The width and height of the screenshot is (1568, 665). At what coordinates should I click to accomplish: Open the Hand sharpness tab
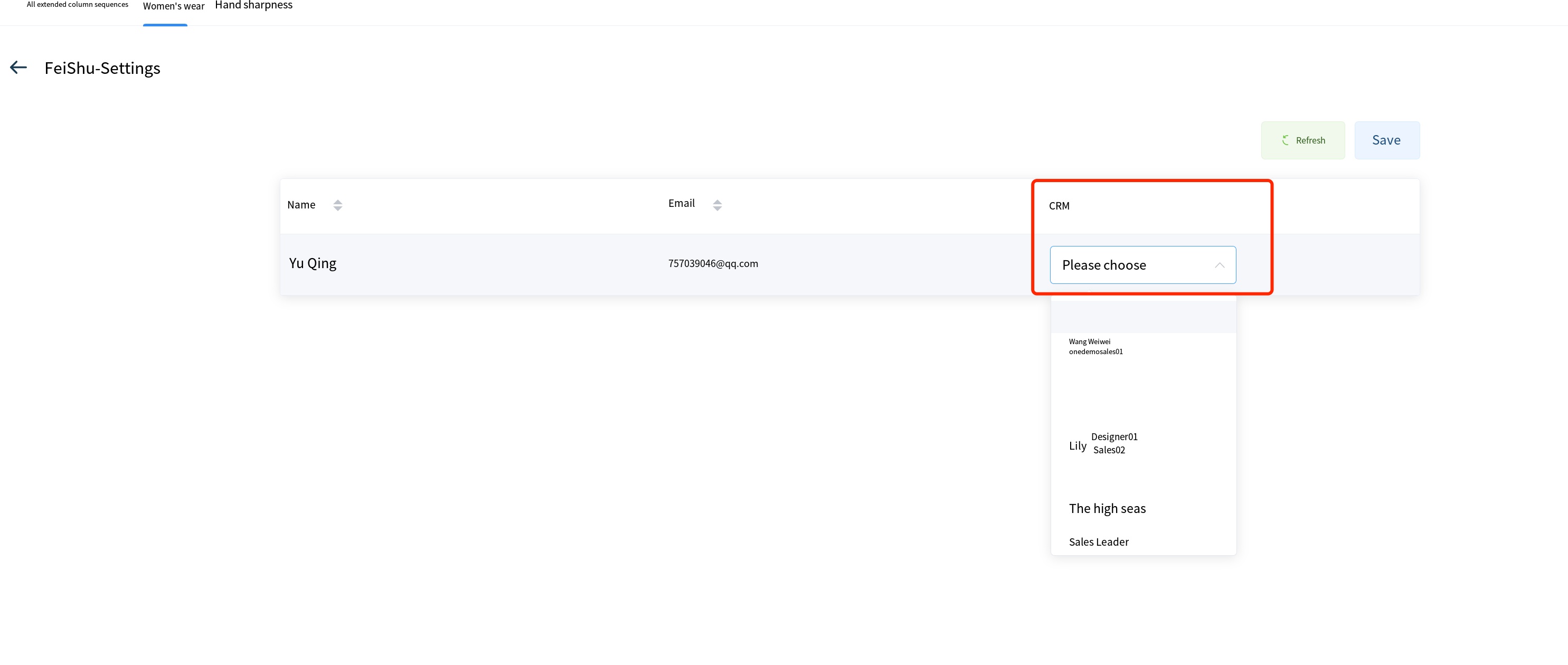[x=253, y=5]
